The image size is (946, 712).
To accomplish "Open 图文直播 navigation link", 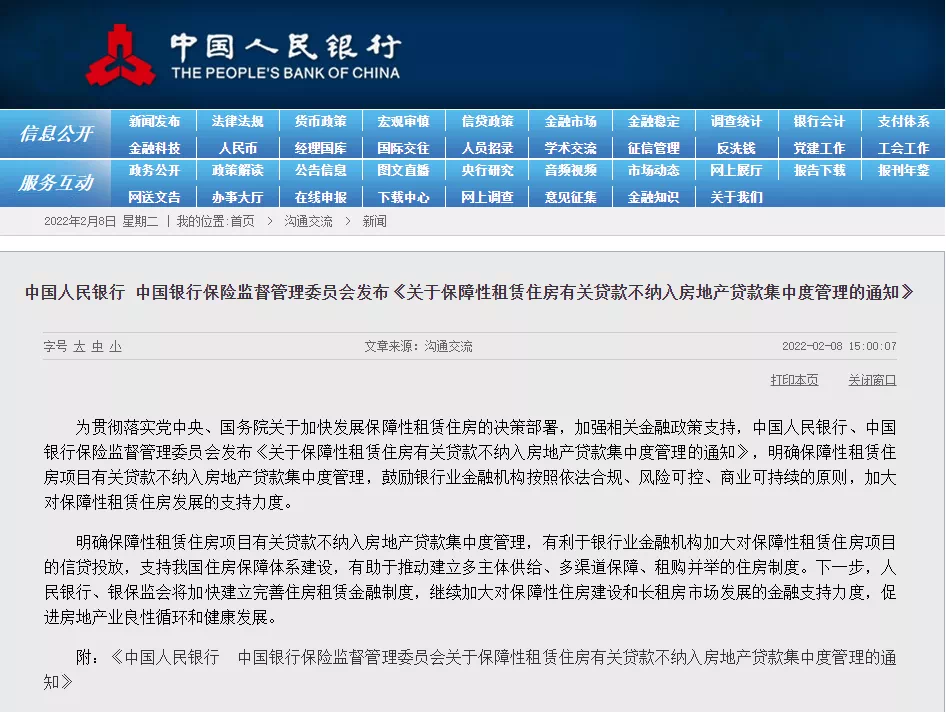I will (x=404, y=171).
